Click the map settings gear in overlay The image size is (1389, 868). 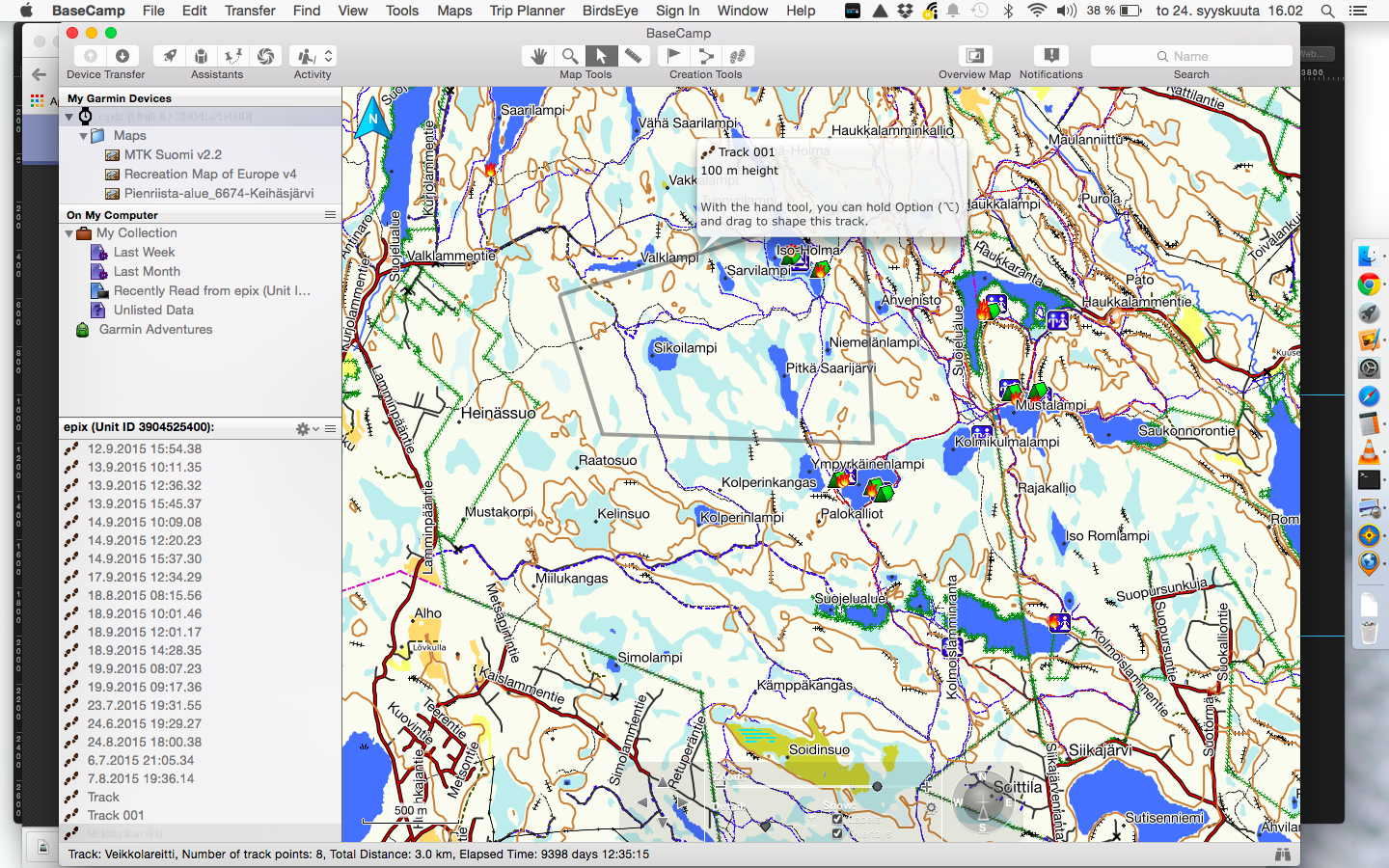(931, 807)
